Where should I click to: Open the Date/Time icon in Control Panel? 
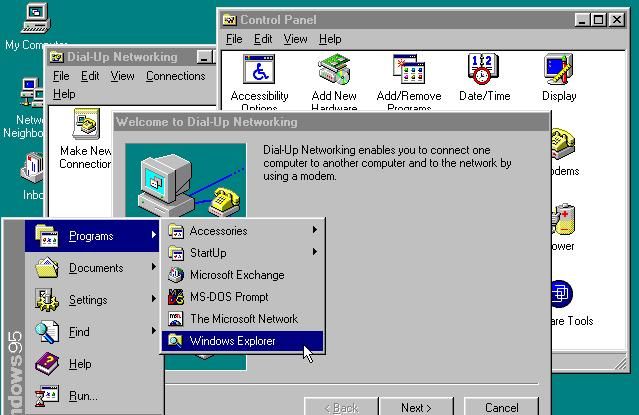click(483, 69)
